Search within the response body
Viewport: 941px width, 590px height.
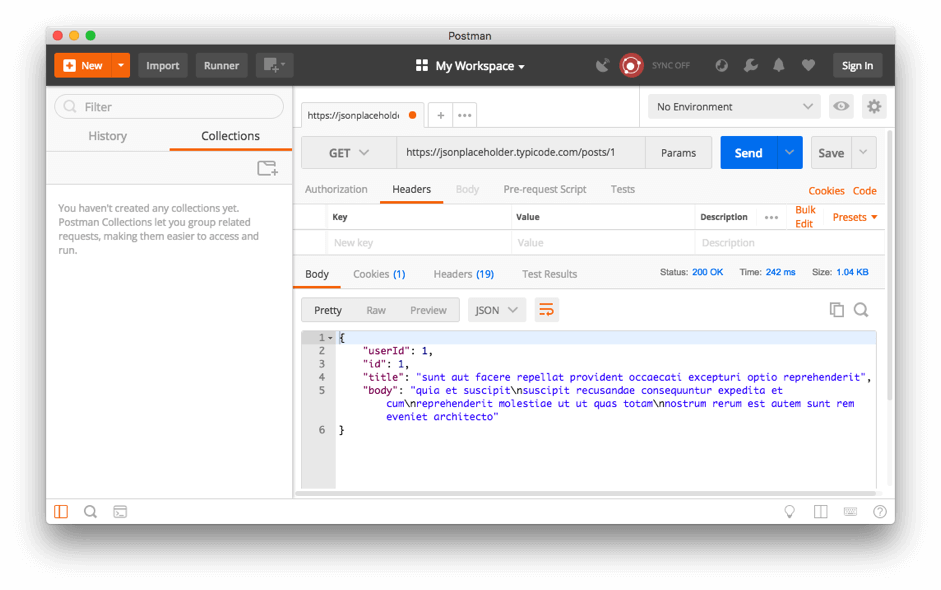coord(861,310)
